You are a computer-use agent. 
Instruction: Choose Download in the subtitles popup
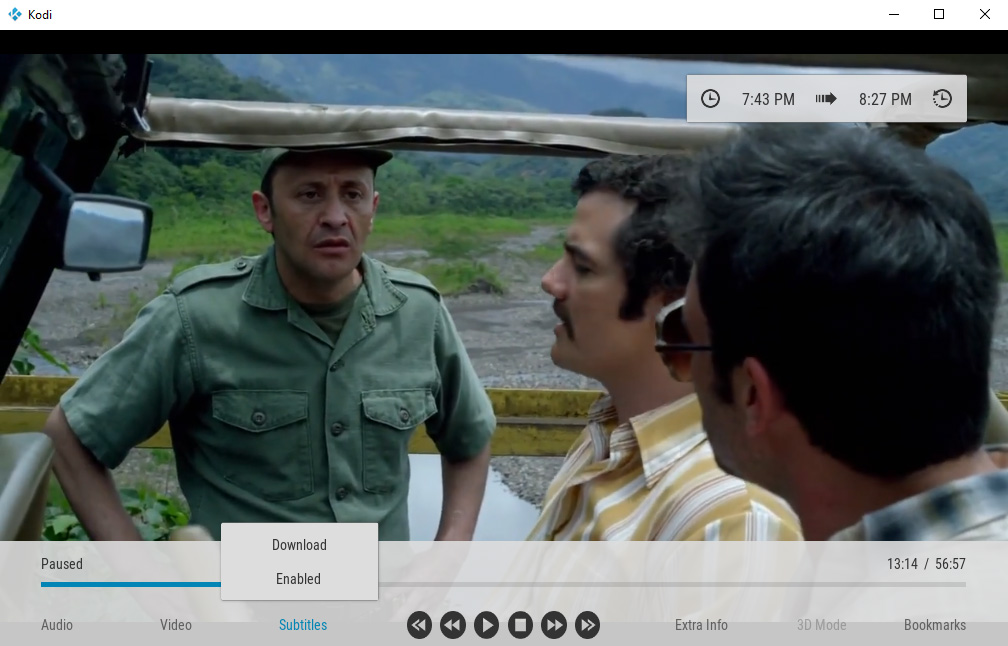click(300, 544)
